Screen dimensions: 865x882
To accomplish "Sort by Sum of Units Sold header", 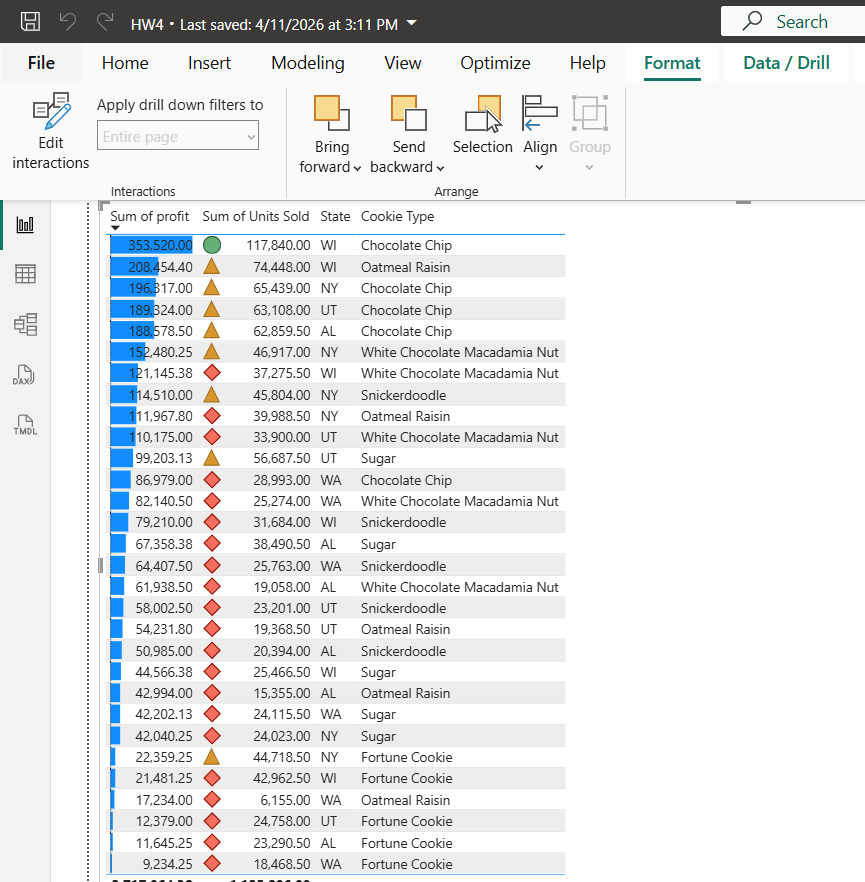I will click(x=256, y=217).
